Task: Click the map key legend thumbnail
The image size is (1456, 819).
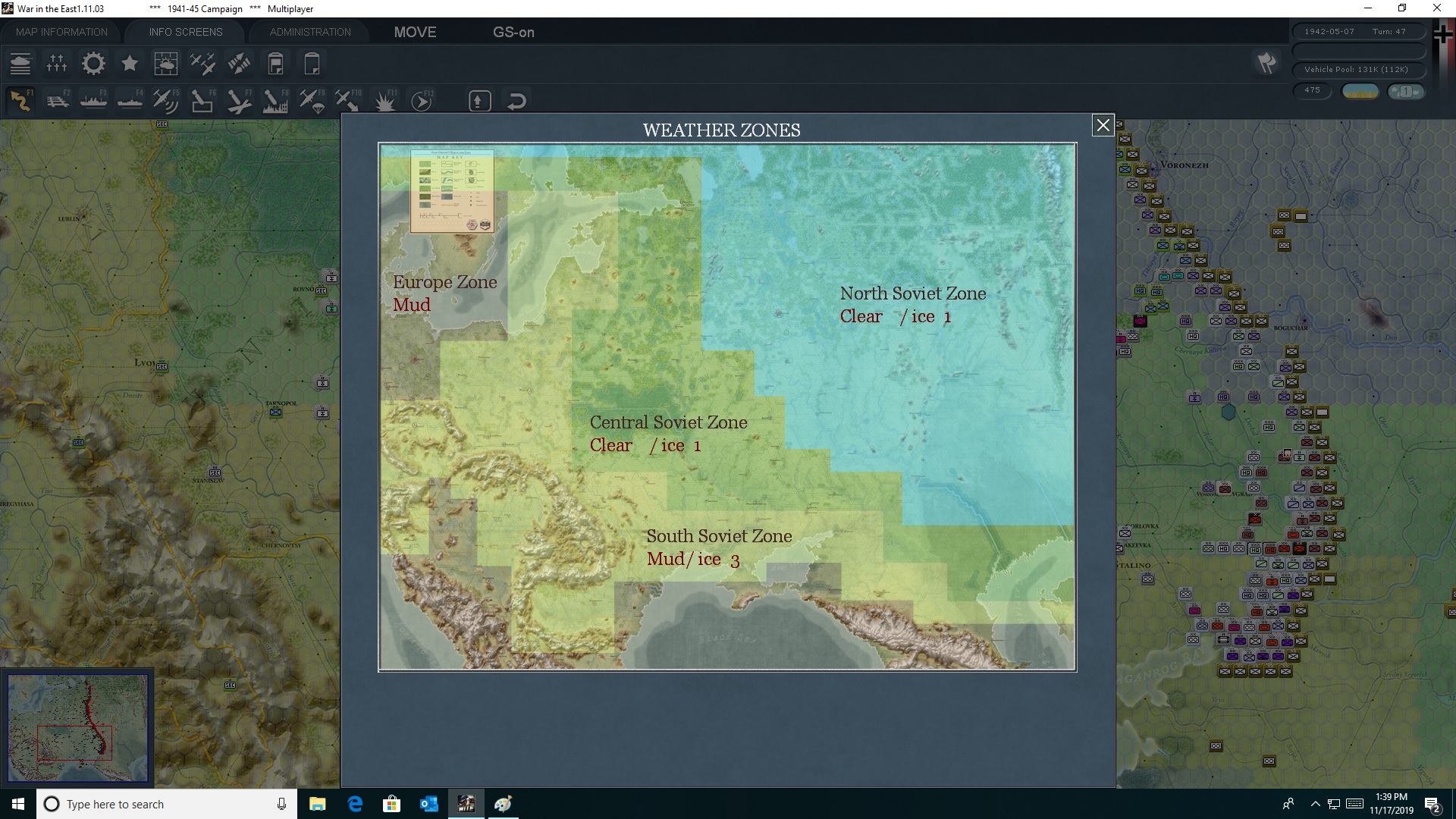Action: (x=452, y=191)
